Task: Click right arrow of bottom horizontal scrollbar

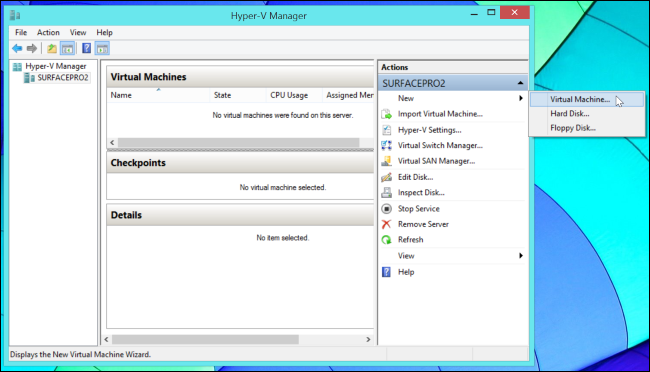Action: (368, 340)
